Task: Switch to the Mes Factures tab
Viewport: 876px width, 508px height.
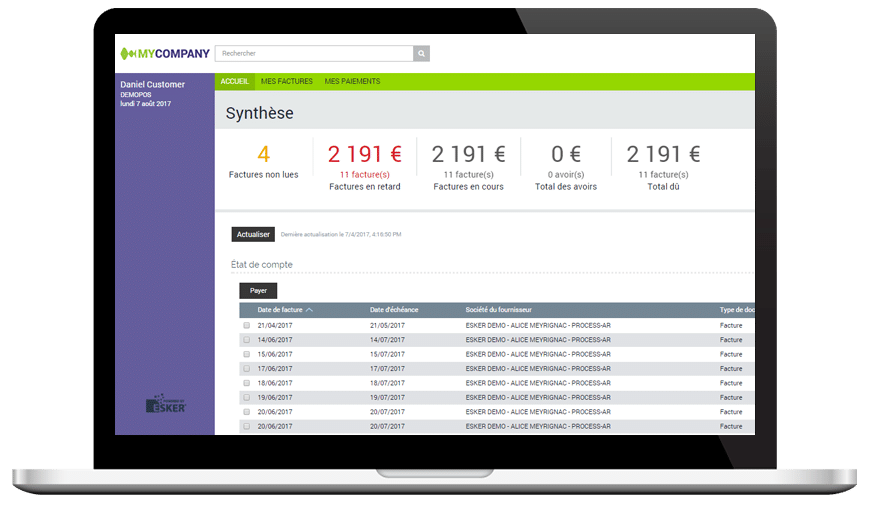Action: pyautogui.click(x=286, y=81)
